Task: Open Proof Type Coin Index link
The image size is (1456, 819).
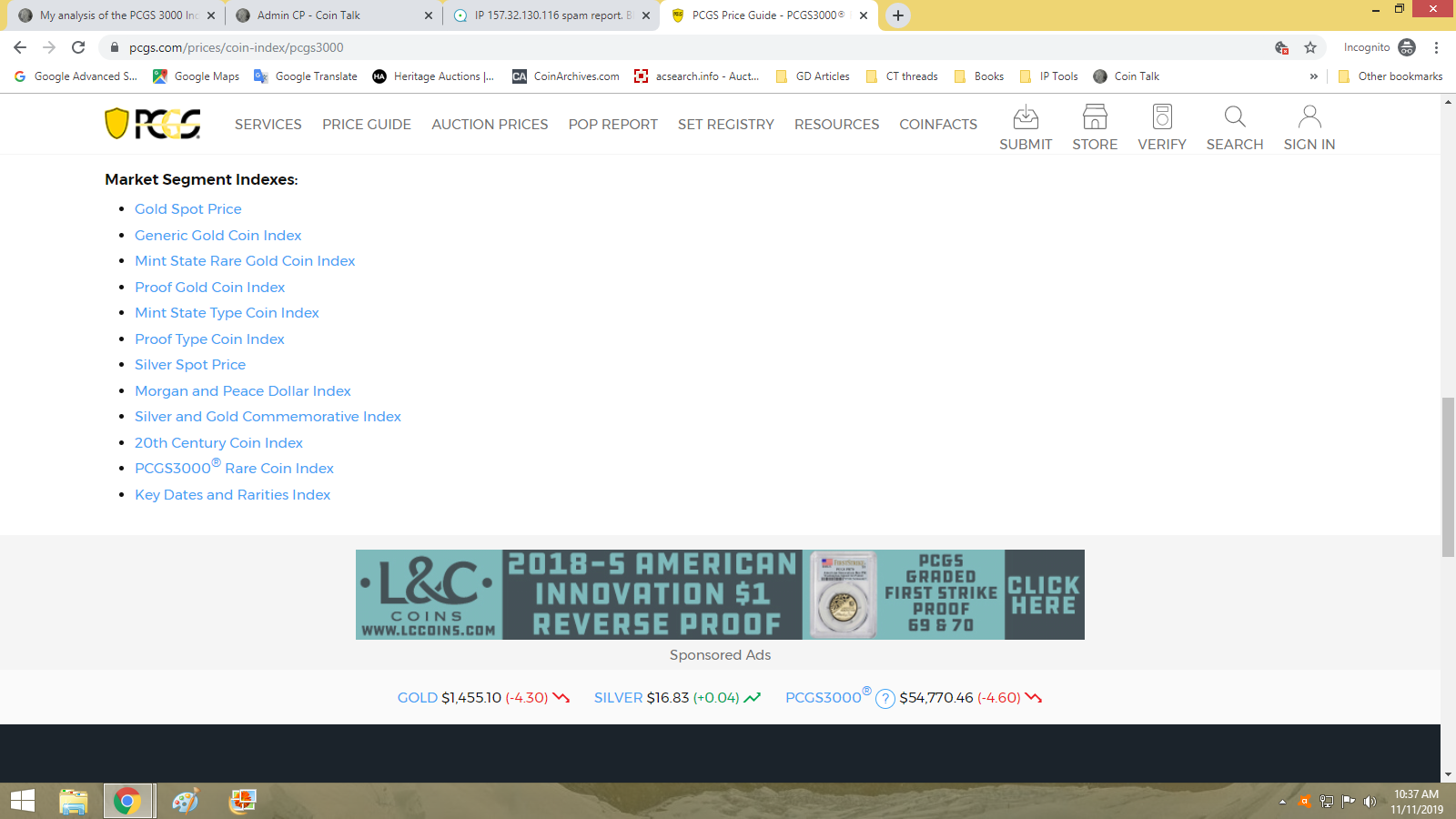Action: (209, 339)
